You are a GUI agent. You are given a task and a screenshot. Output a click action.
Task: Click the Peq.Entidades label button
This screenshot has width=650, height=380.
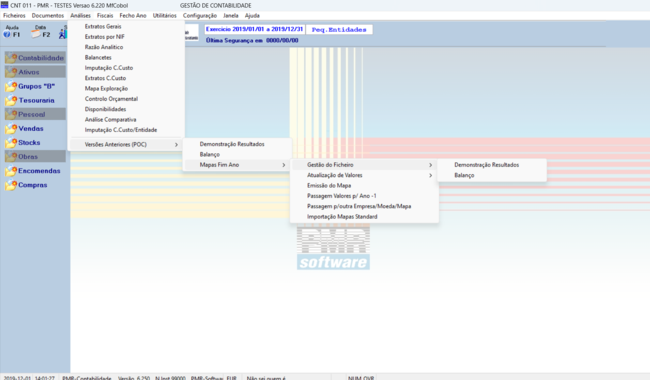[x=339, y=30]
